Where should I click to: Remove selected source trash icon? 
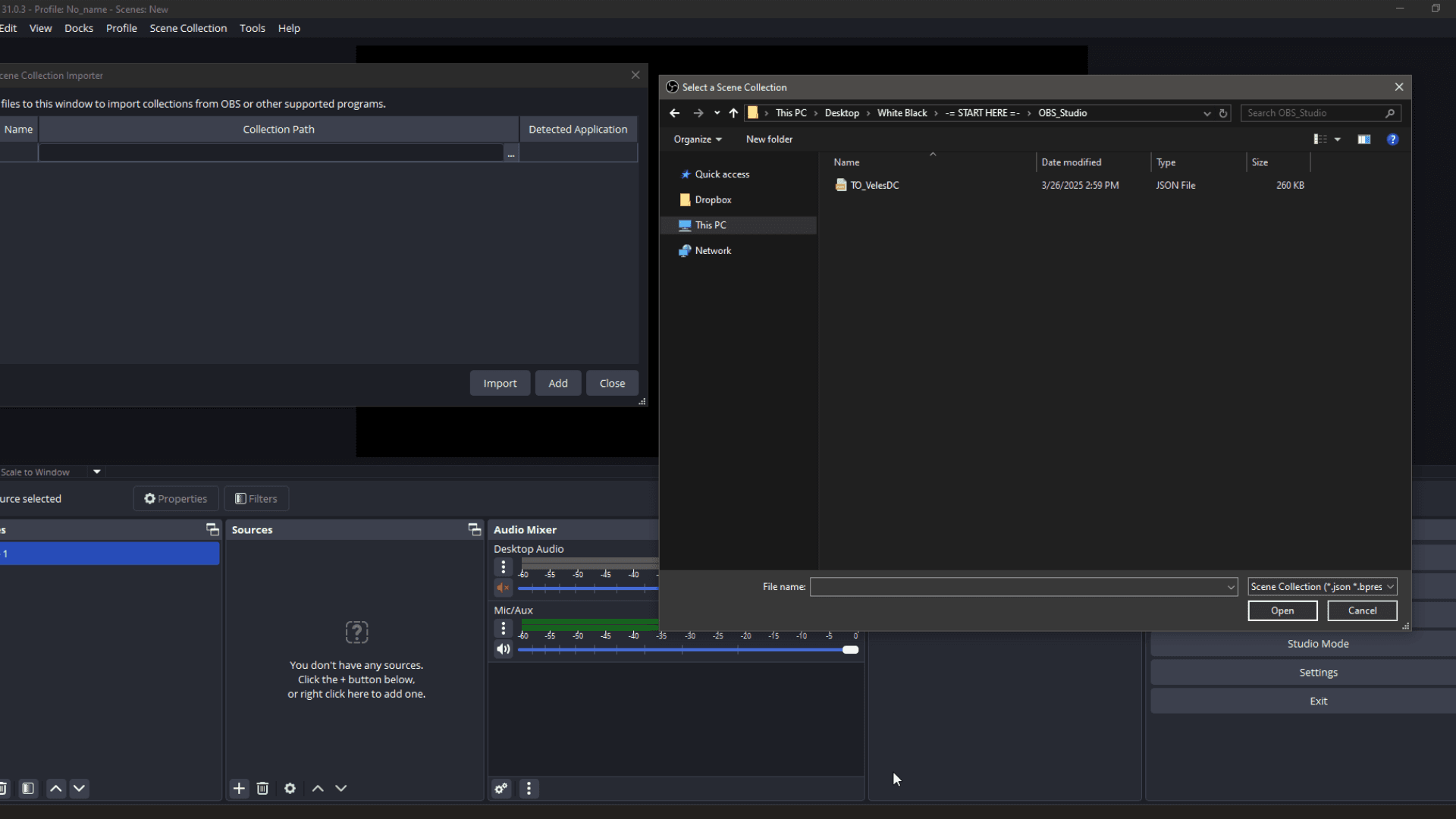[262, 789]
